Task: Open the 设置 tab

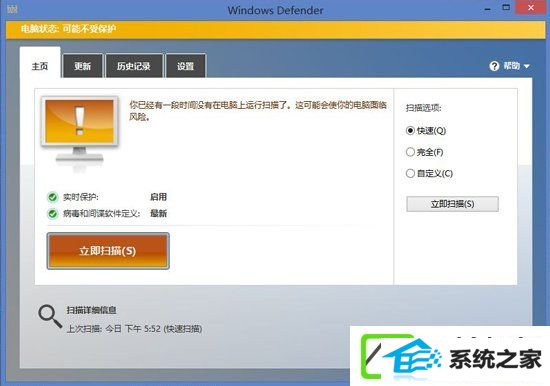Action: 185,66
